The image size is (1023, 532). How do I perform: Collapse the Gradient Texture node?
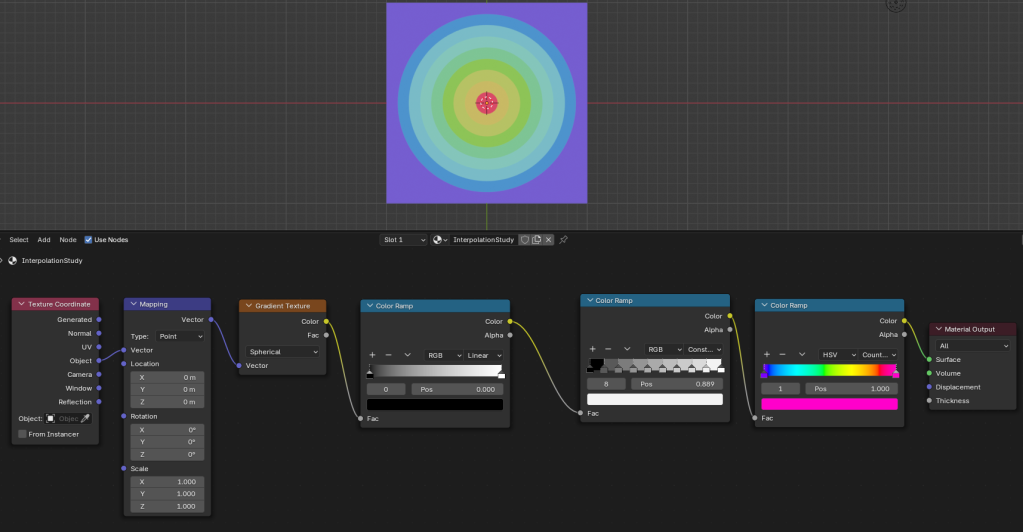[248, 306]
